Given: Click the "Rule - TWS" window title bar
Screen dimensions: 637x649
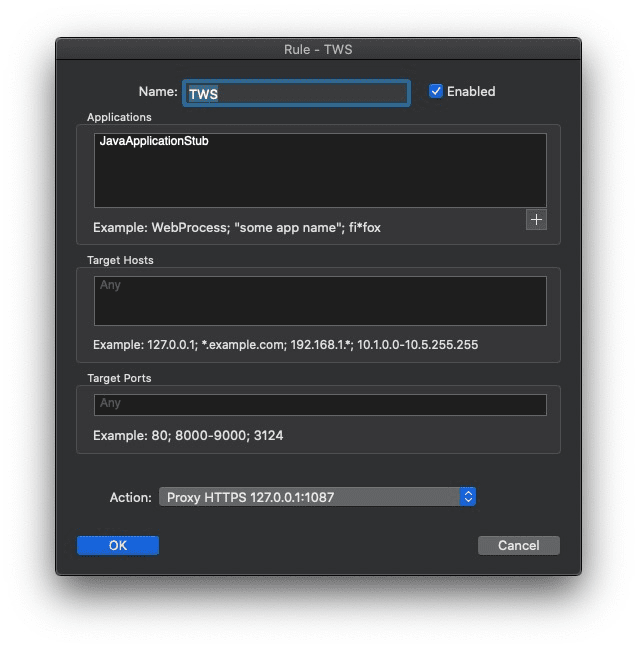Looking at the screenshot, I should 318,50.
